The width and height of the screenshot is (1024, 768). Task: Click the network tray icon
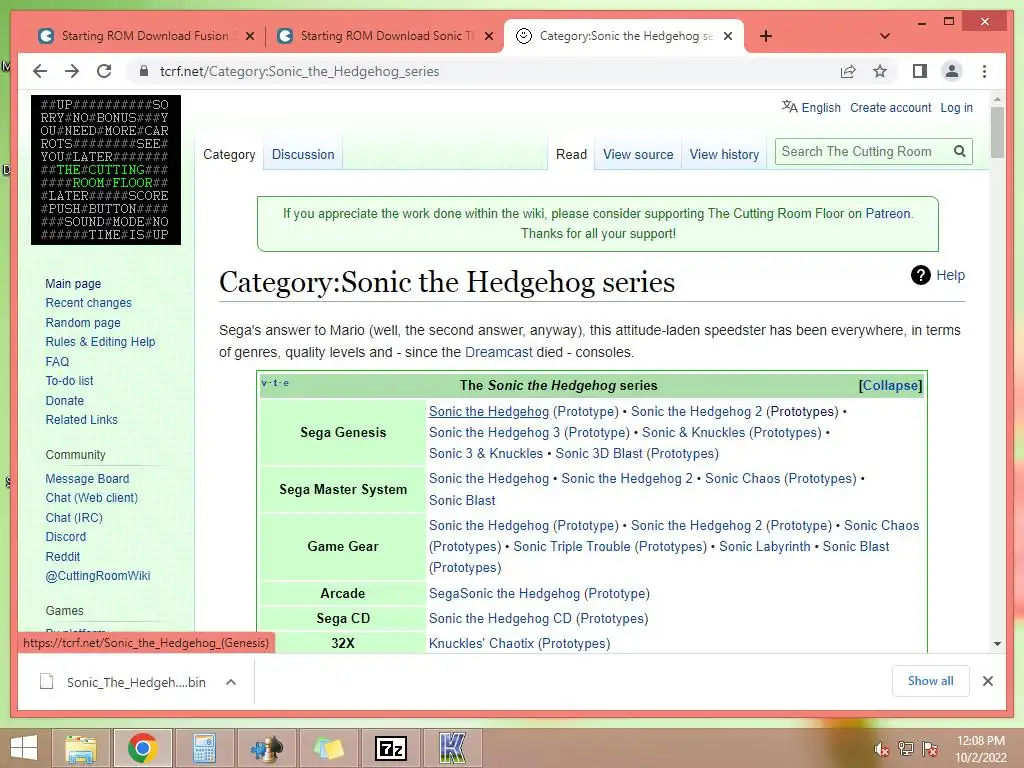coord(906,748)
